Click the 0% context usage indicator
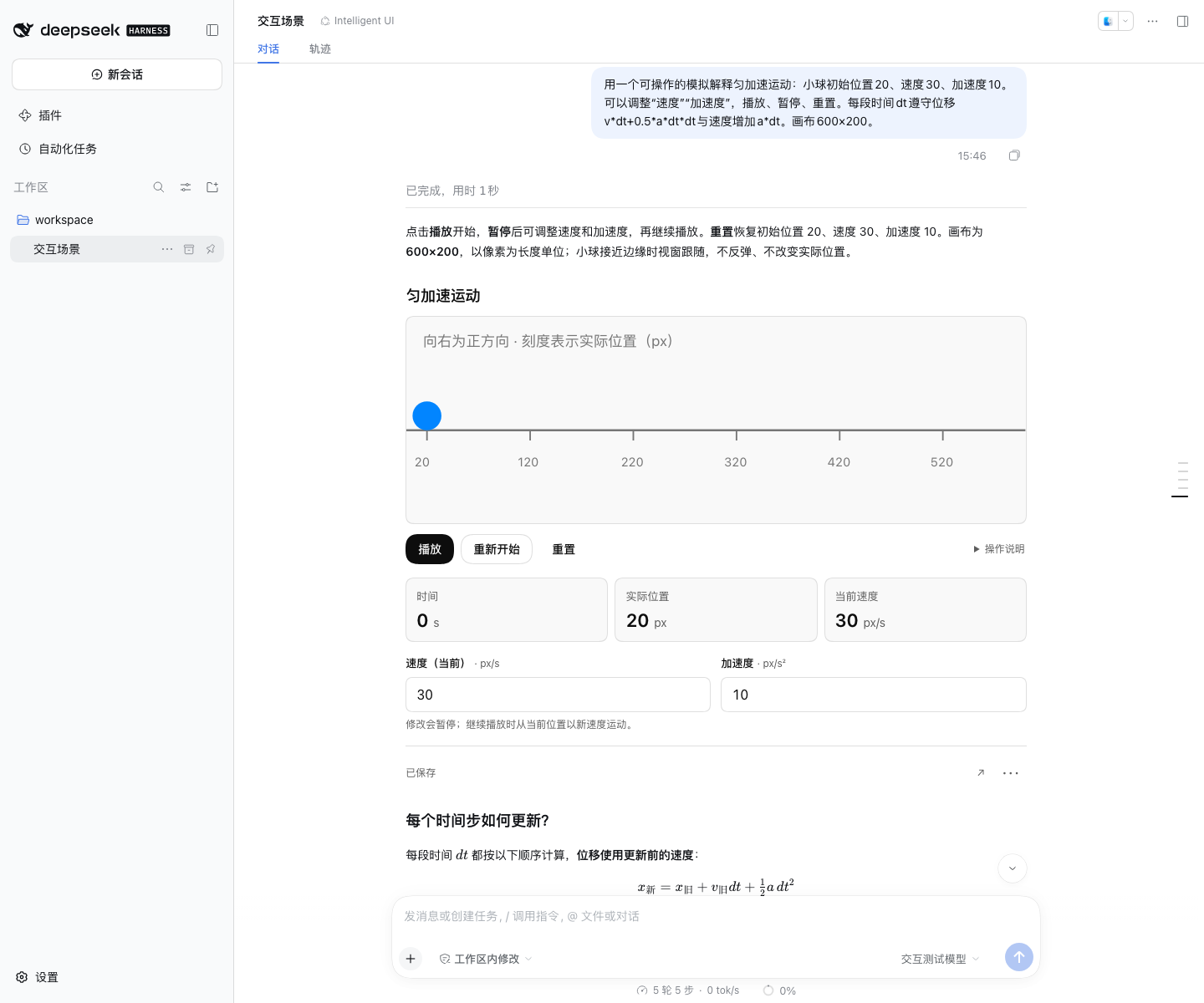The image size is (1204, 1003). point(779,990)
